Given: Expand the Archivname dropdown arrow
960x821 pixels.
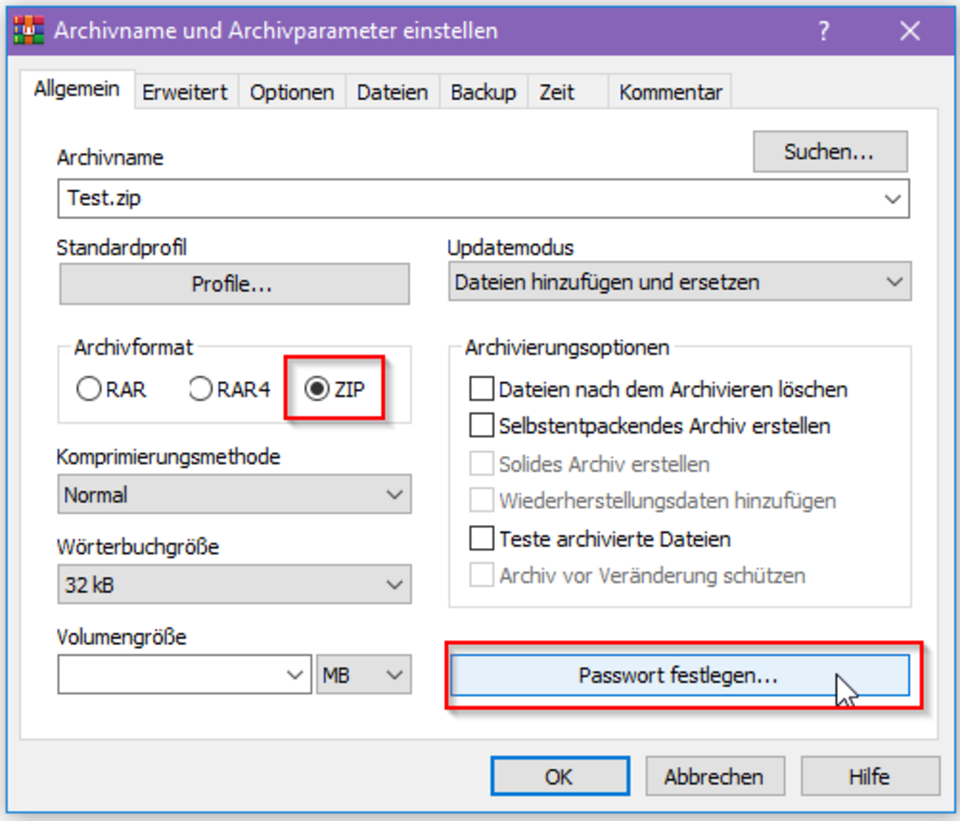Looking at the screenshot, I should click(892, 199).
